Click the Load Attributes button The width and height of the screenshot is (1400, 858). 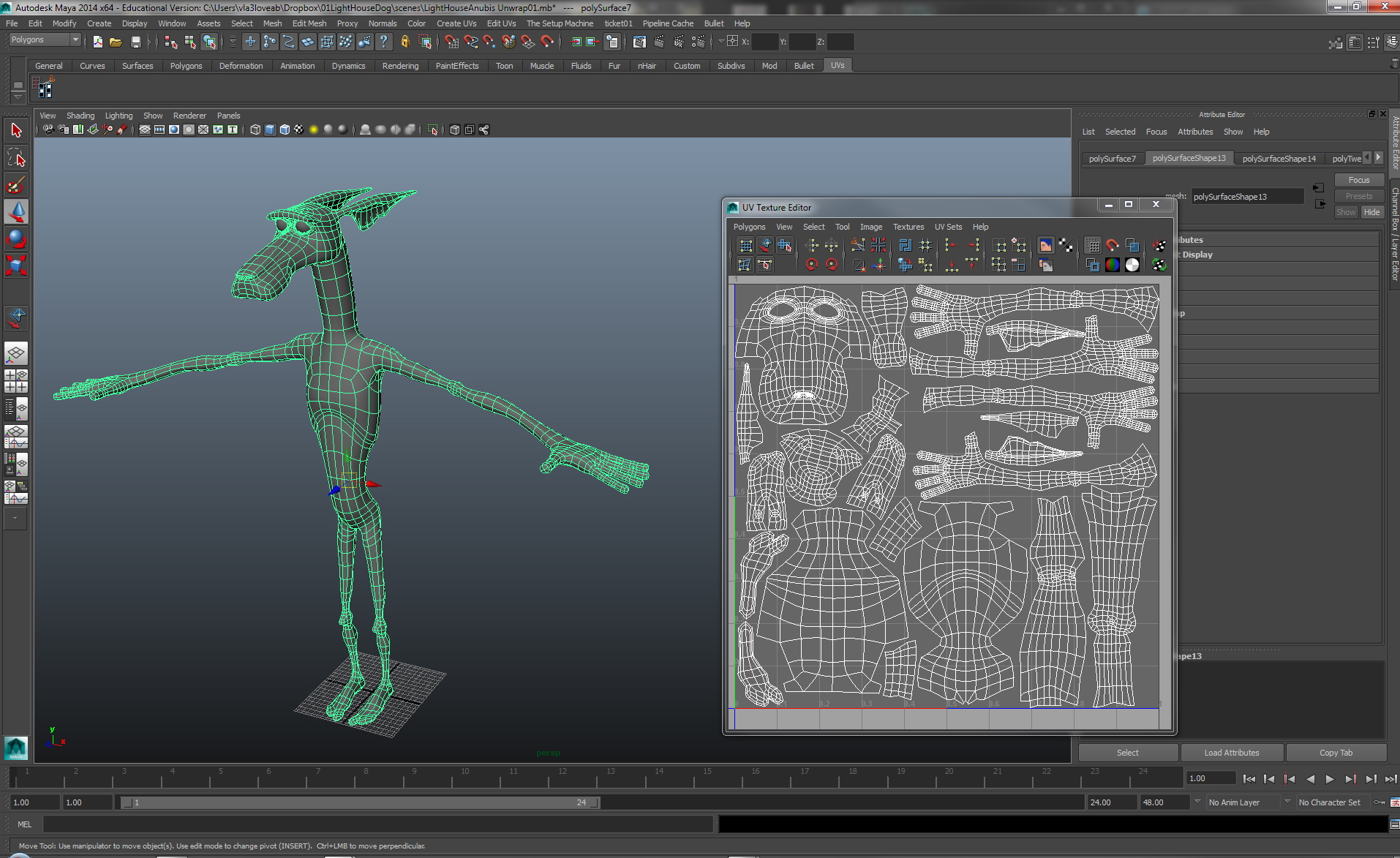pos(1231,753)
